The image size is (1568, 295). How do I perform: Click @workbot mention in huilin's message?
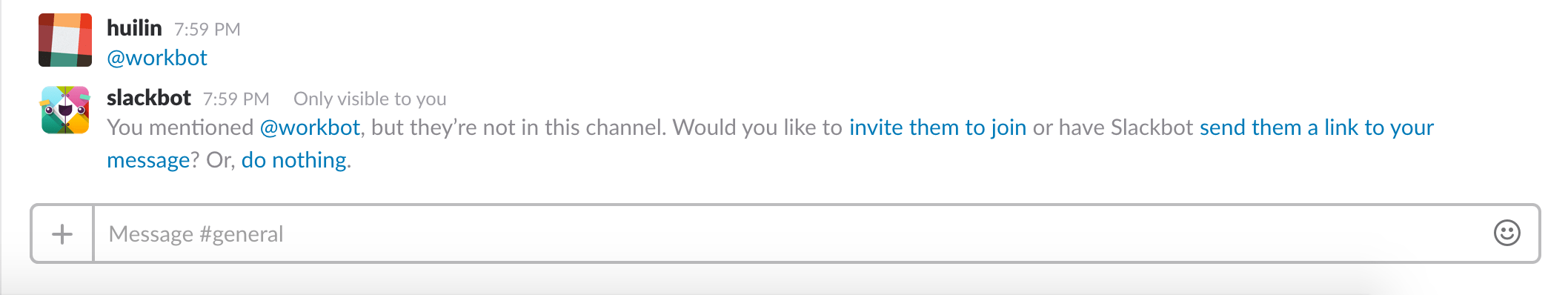click(x=157, y=58)
